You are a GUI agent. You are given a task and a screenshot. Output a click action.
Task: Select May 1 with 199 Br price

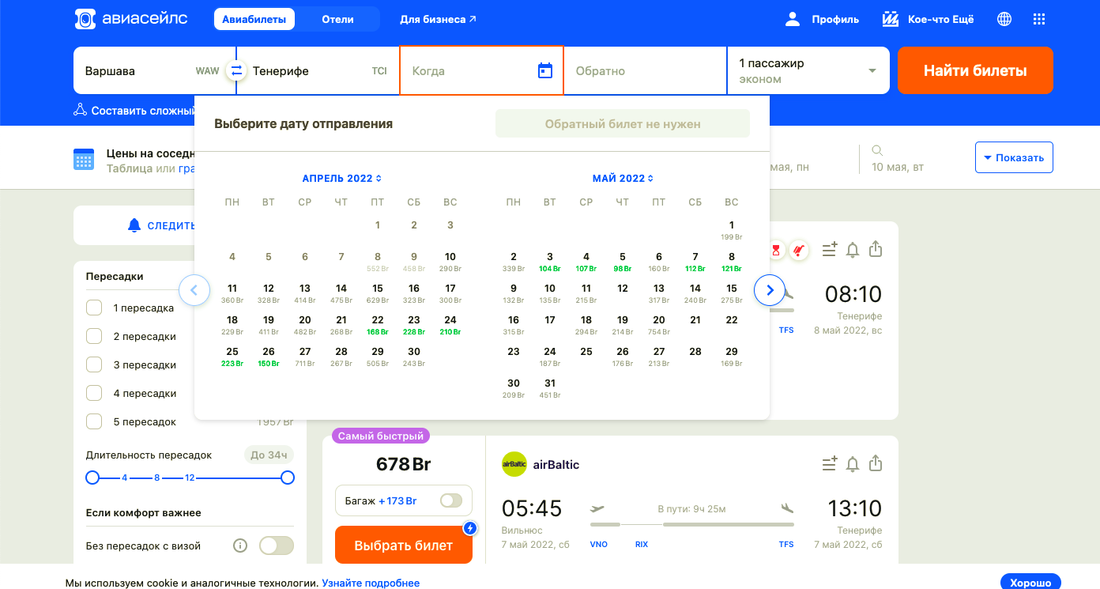click(x=732, y=230)
